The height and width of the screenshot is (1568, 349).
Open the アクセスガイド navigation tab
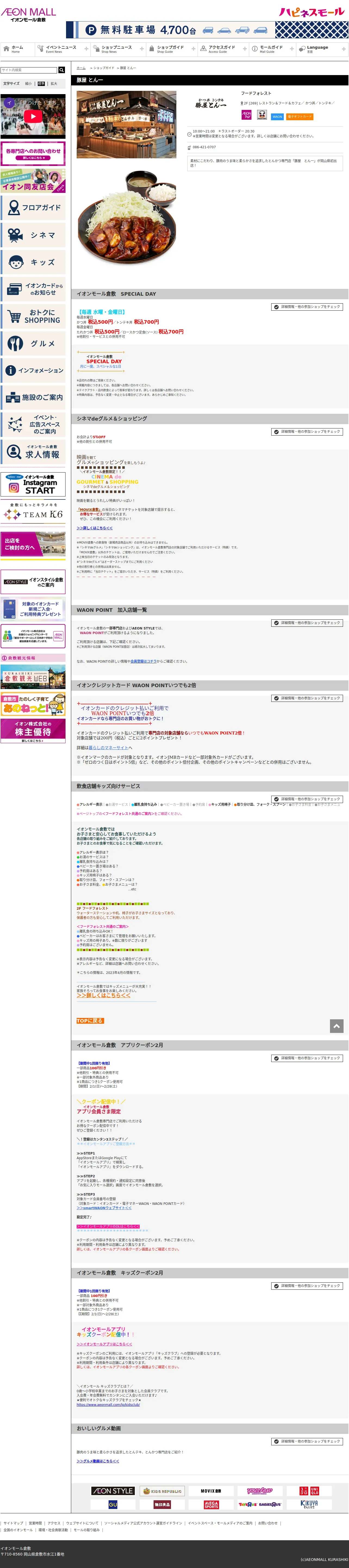click(223, 49)
